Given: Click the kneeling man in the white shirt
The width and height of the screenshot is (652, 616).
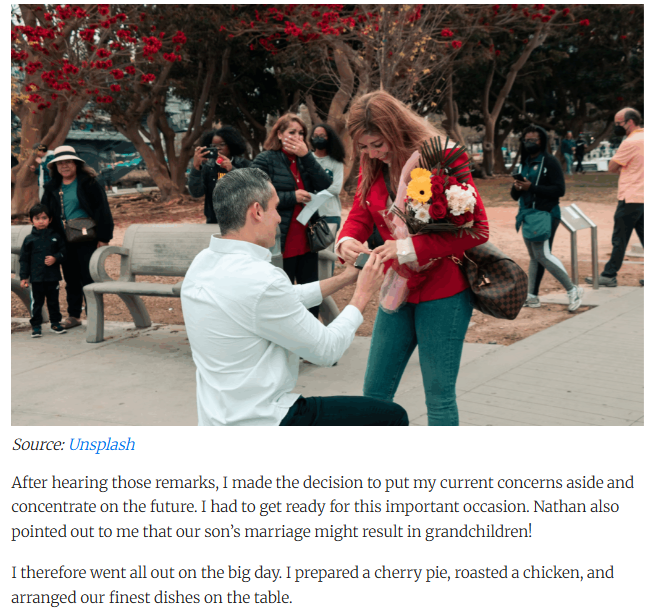Looking at the screenshot, I should coord(274,308).
